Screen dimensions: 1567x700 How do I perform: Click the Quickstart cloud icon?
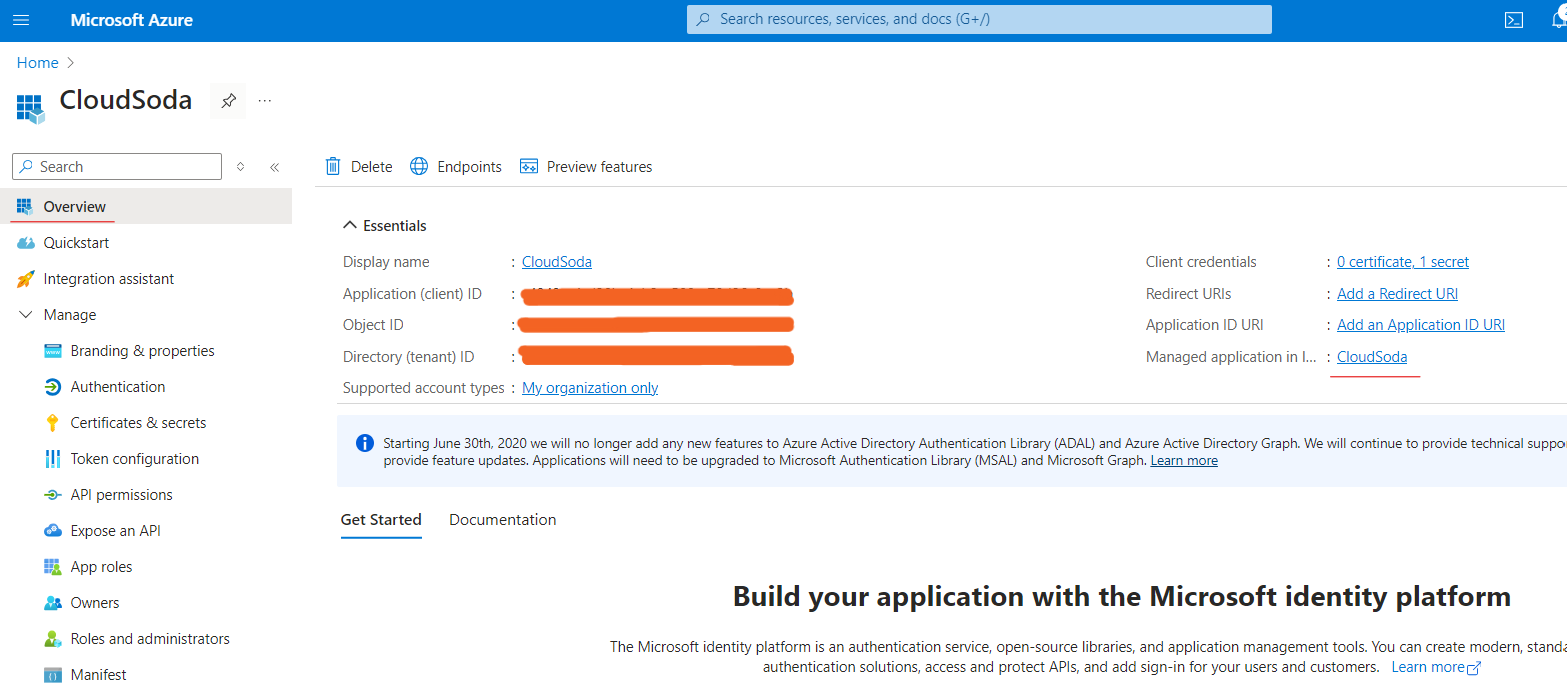click(25, 243)
